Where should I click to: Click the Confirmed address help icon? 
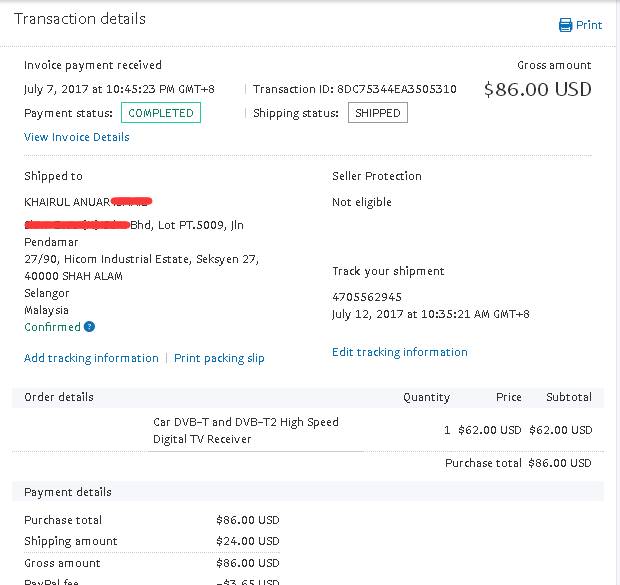[90, 327]
